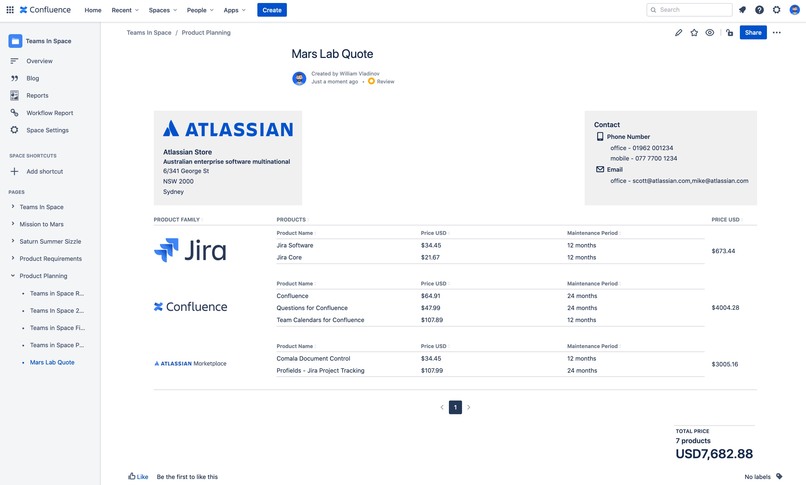Image resolution: width=806 pixels, height=485 pixels.
Task: Click the search magnifier icon
Action: 653,10
